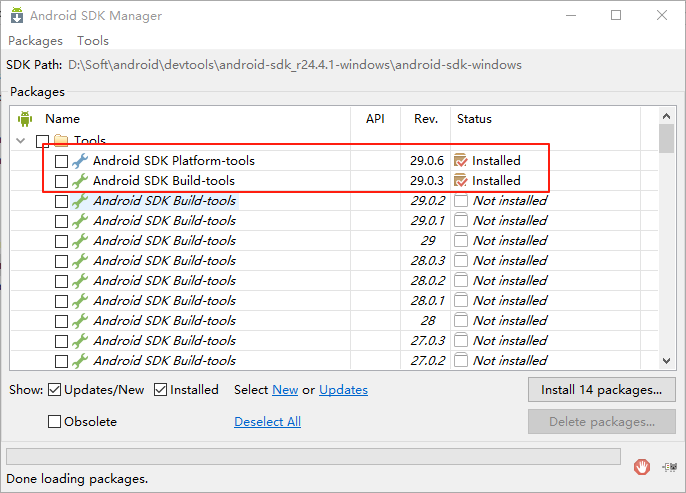This screenshot has height=493, width=686.
Task: Toggle the Installed filter checkbox
Action: 161,390
